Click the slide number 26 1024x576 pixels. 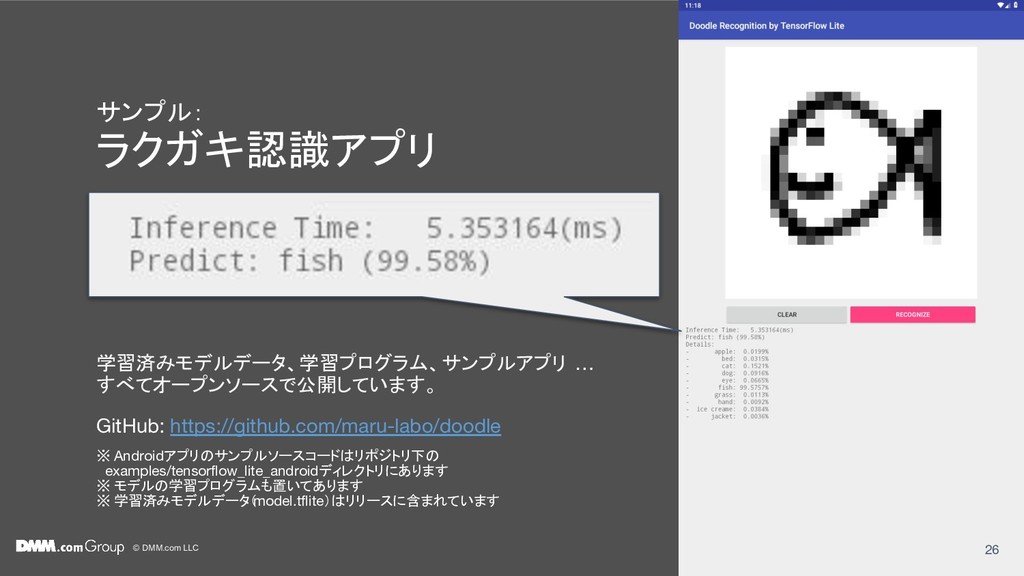pos(991,550)
